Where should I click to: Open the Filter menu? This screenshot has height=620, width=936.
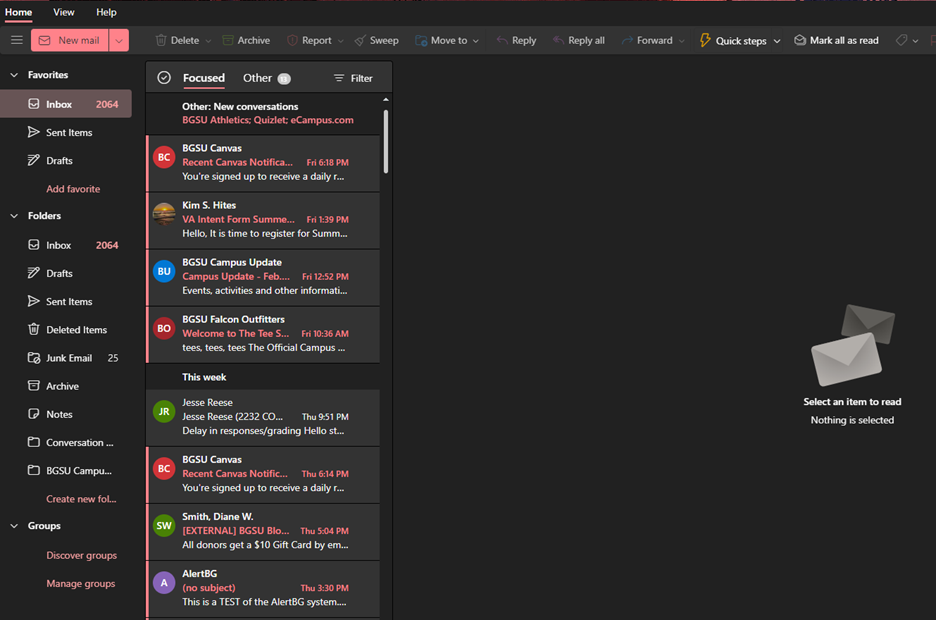click(x=353, y=78)
